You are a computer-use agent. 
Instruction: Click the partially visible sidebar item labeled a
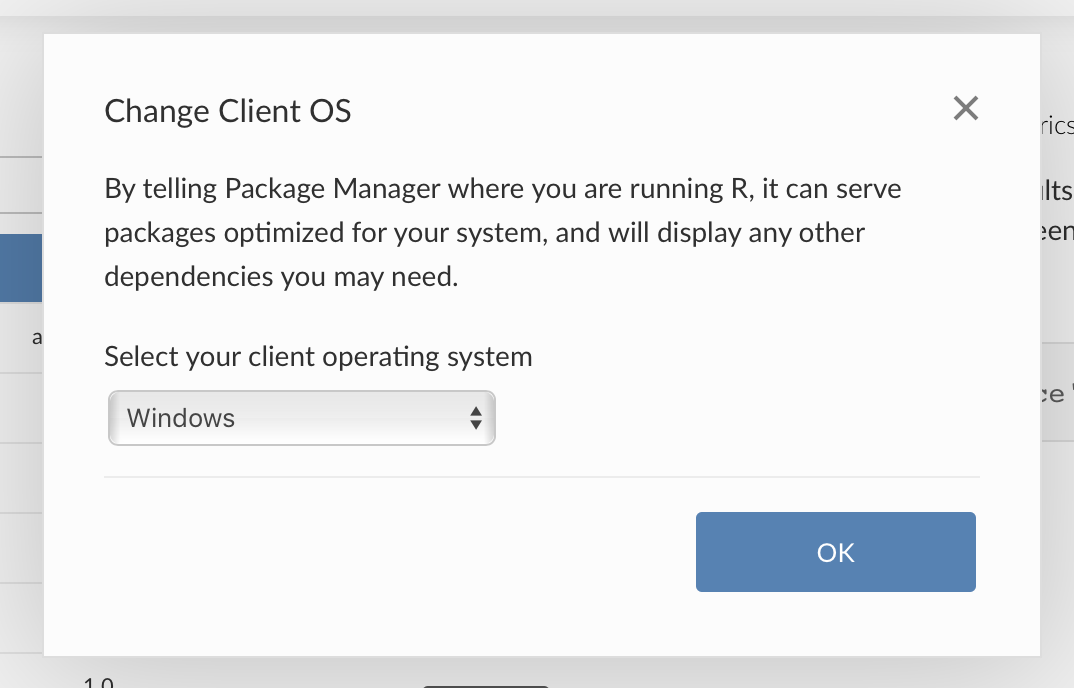point(38,337)
